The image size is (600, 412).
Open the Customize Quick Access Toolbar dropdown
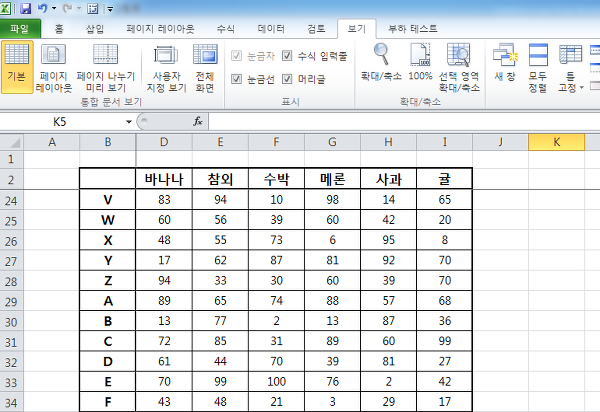click(x=110, y=8)
